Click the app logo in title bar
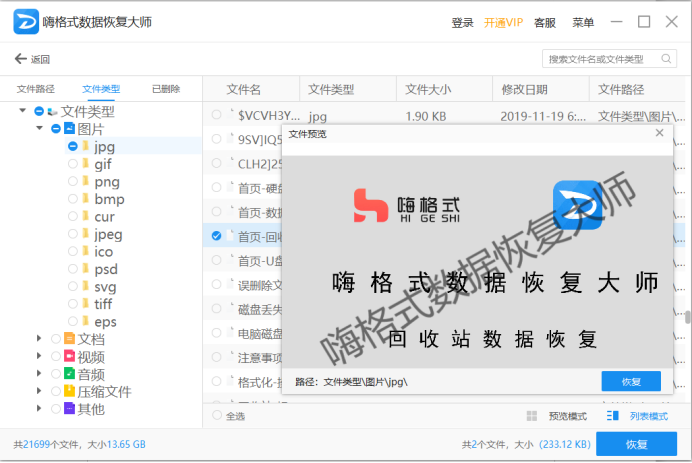This screenshot has width=692, height=463. 26,21
